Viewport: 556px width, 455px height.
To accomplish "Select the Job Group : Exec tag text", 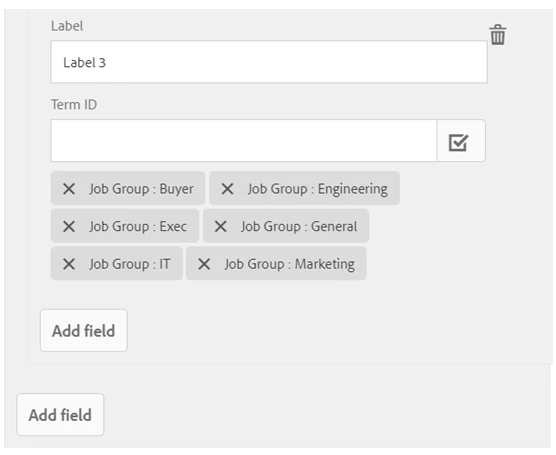I will [x=138, y=227].
